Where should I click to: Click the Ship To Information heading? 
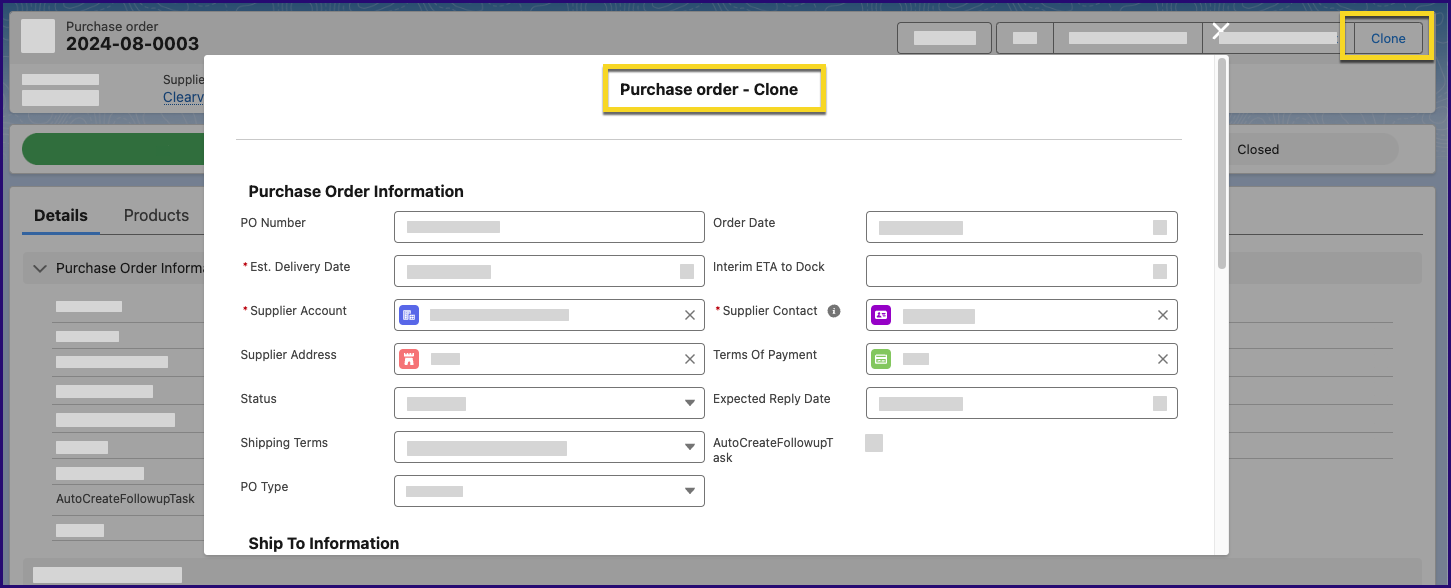(x=324, y=543)
